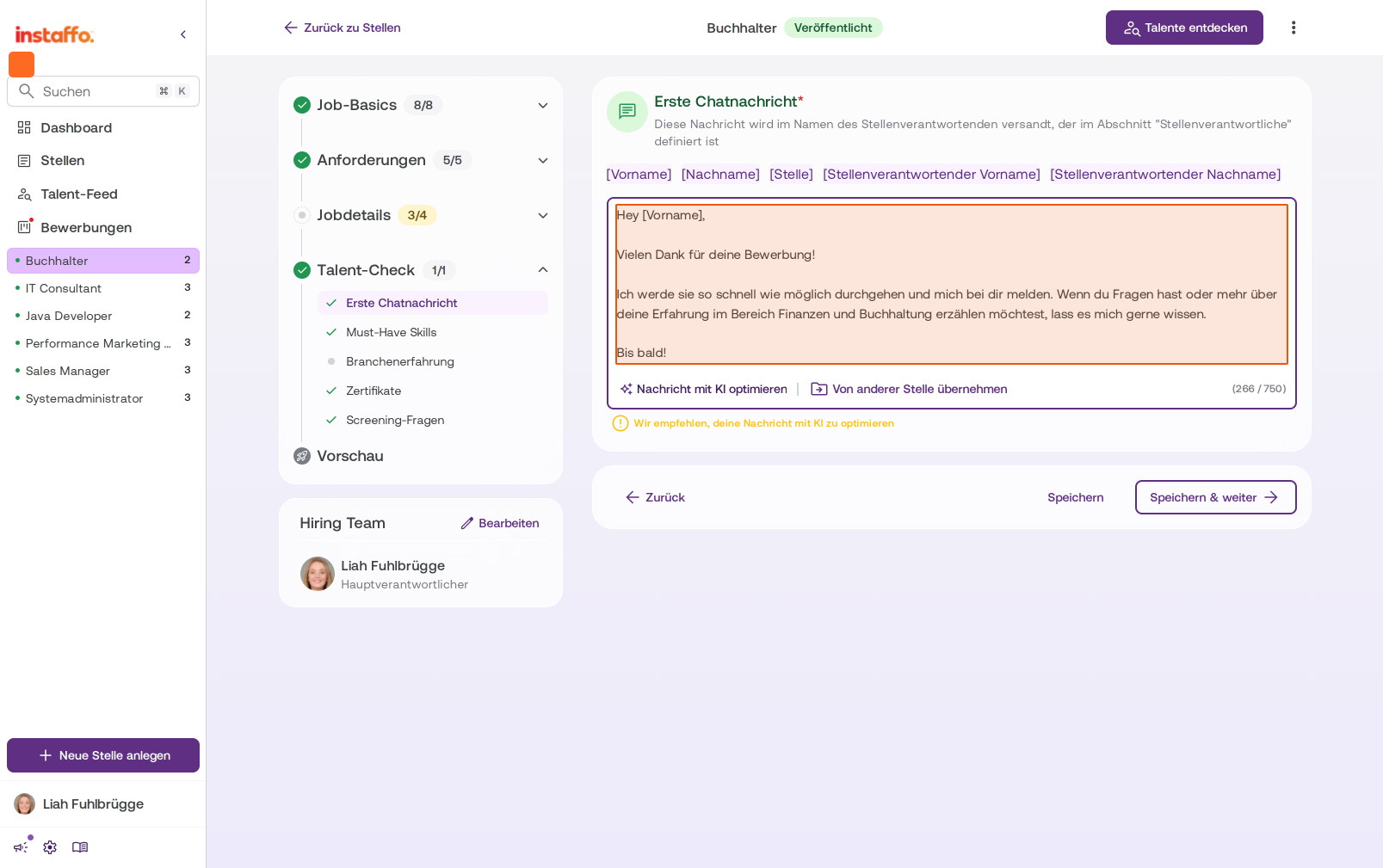
Task: Click Talente entdecken button
Action: tap(1184, 28)
